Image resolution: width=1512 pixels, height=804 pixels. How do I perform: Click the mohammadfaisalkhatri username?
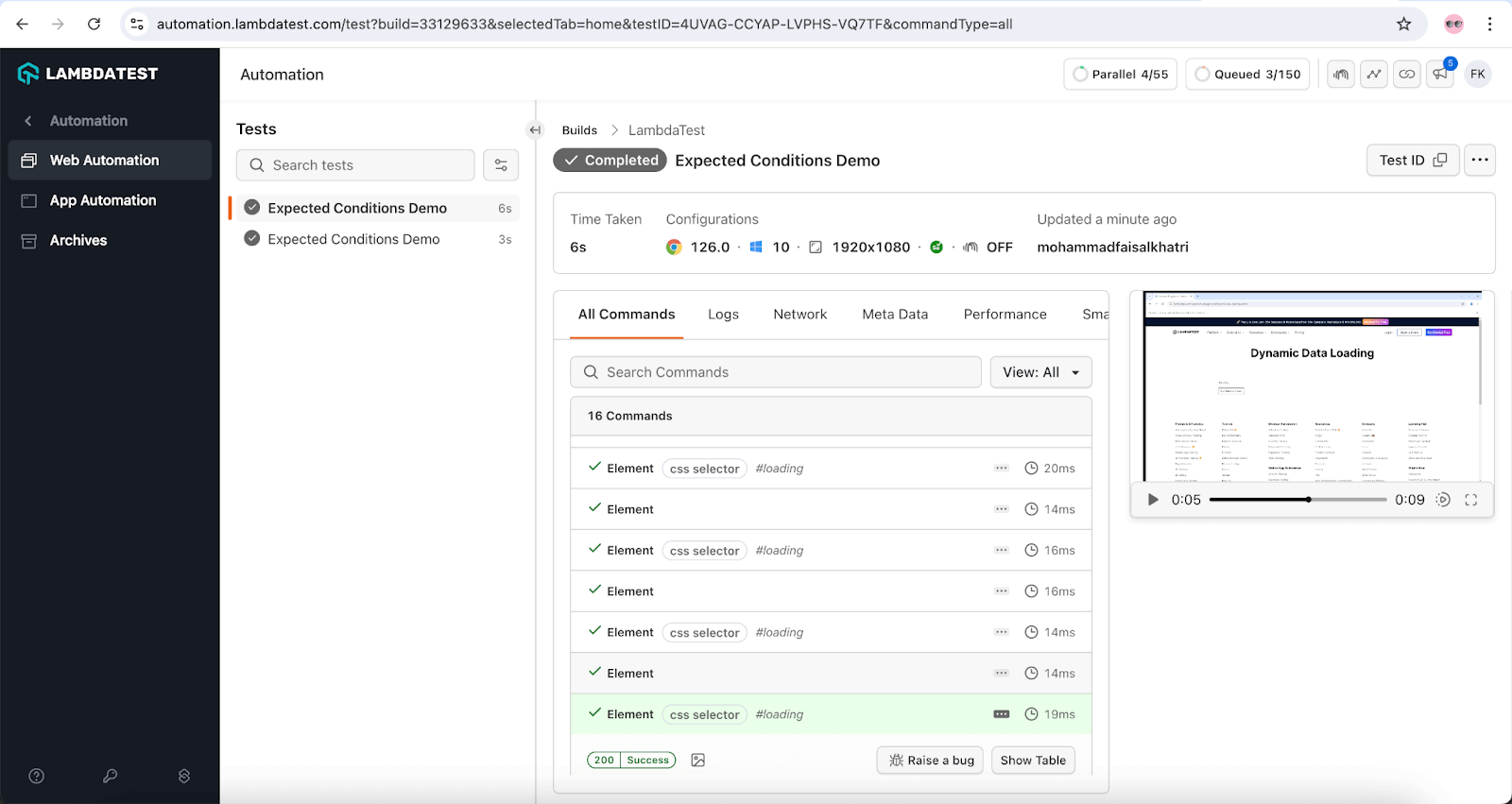click(x=1112, y=248)
